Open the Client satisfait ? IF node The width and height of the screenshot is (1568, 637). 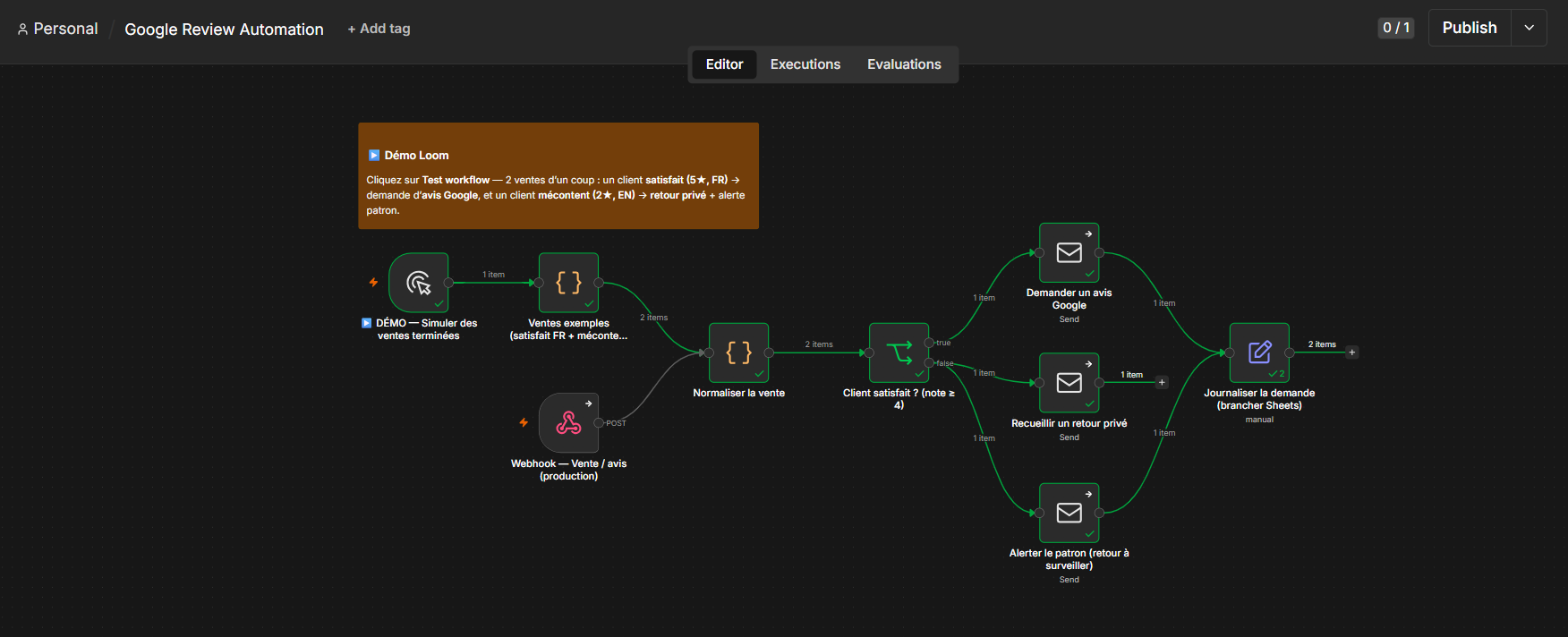[899, 352]
